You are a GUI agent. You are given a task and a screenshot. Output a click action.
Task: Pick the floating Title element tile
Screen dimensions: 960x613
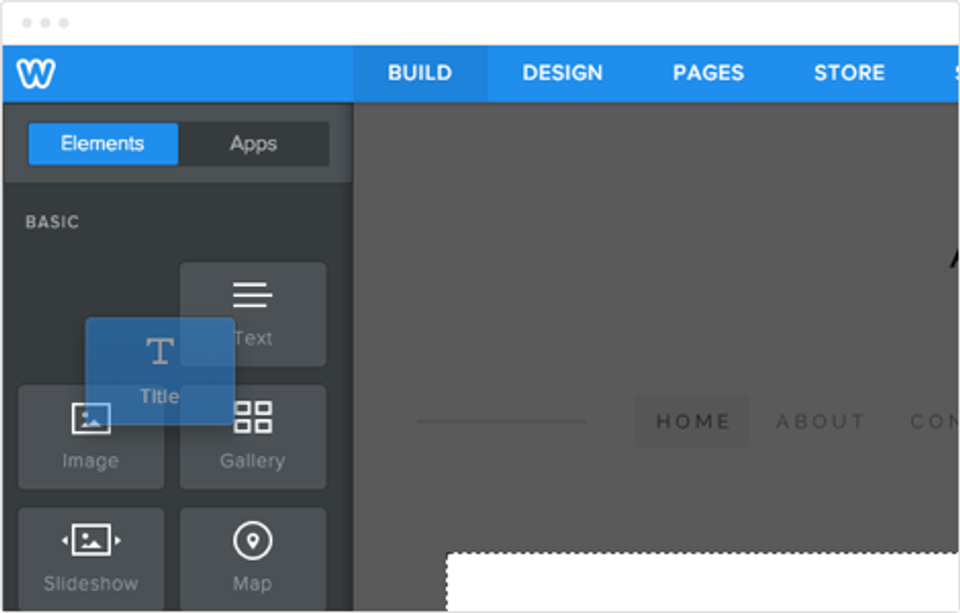[x=160, y=371]
